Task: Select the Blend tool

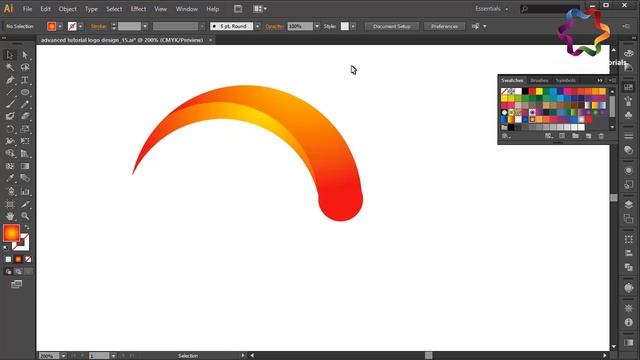Action: pyautogui.click(x=25, y=178)
